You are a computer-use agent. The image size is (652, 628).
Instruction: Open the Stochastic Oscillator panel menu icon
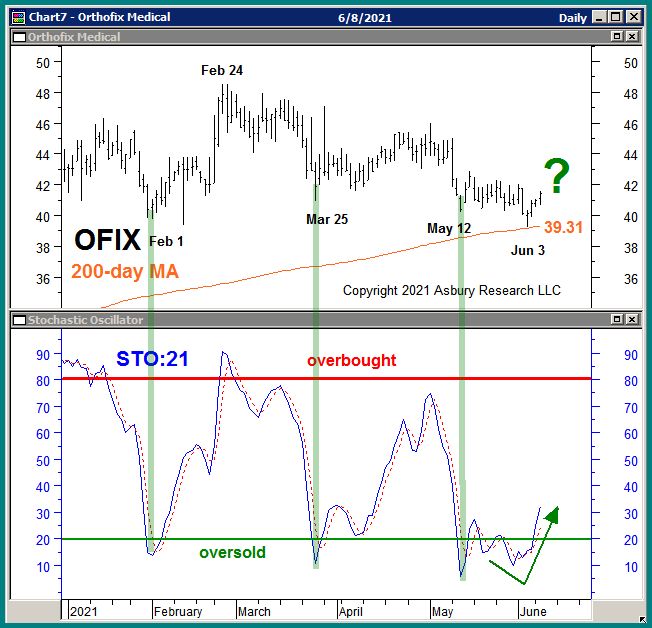[x=19, y=320]
